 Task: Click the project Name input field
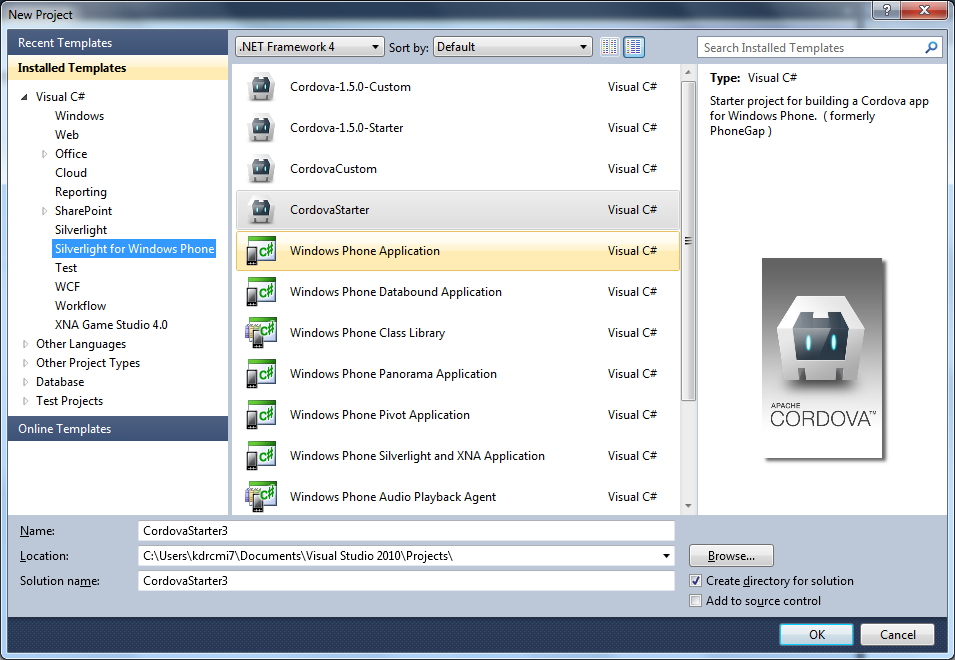[406, 531]
